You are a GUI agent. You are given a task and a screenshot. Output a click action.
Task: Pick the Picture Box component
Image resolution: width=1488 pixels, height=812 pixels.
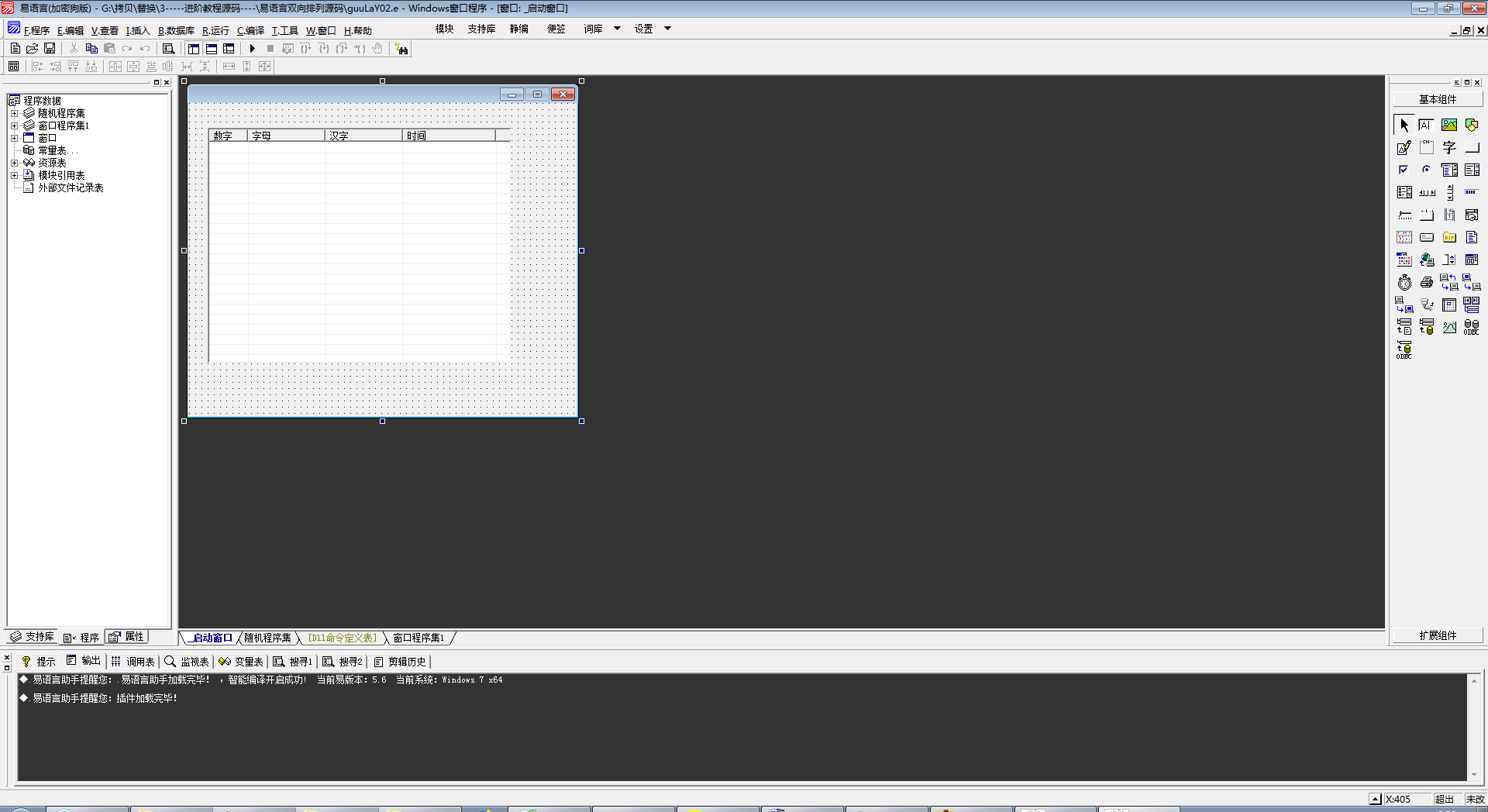pos(1449,125)
